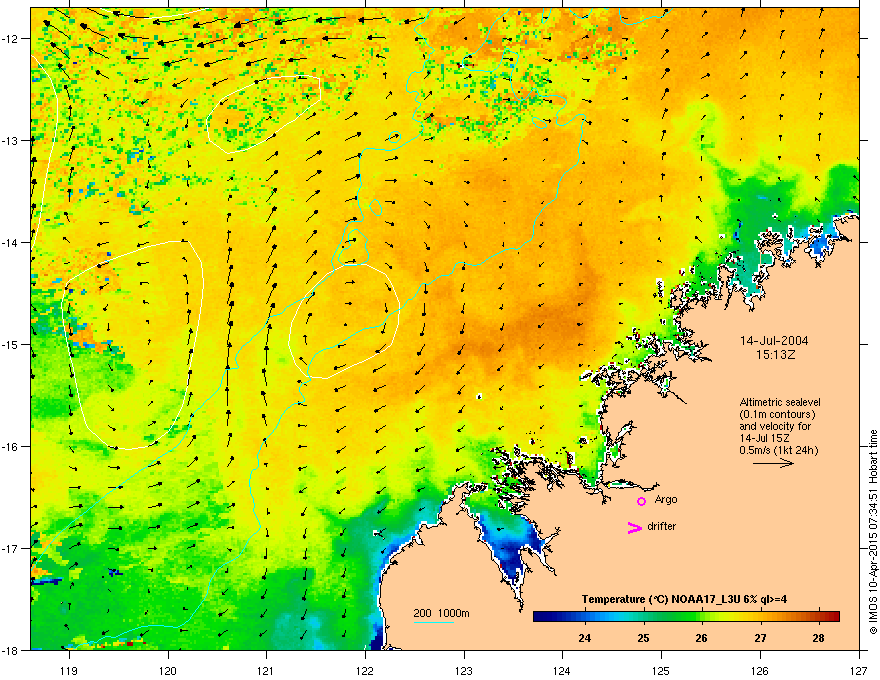Click the time text 15:13Z
880x680 pixels.
(x=775, y=355)
